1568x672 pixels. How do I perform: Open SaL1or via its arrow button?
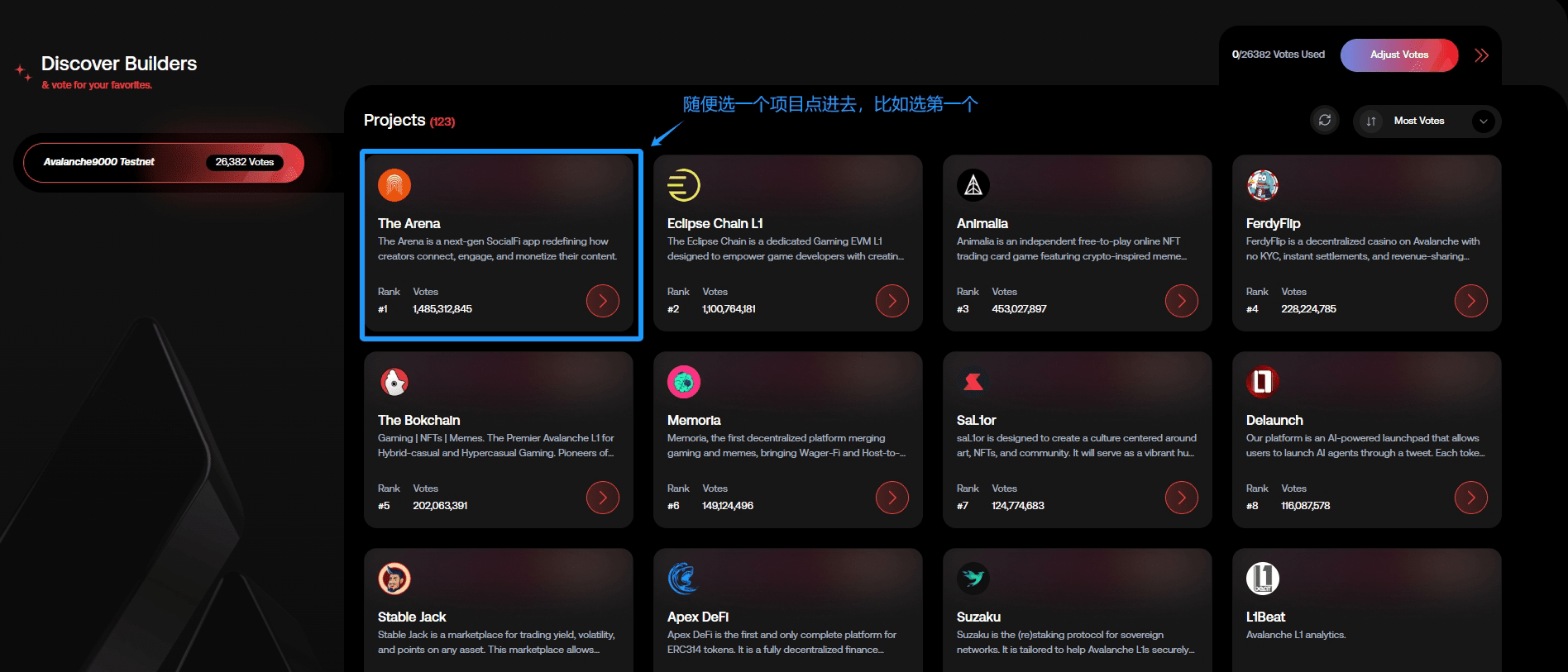click(x=1182, y=498)
